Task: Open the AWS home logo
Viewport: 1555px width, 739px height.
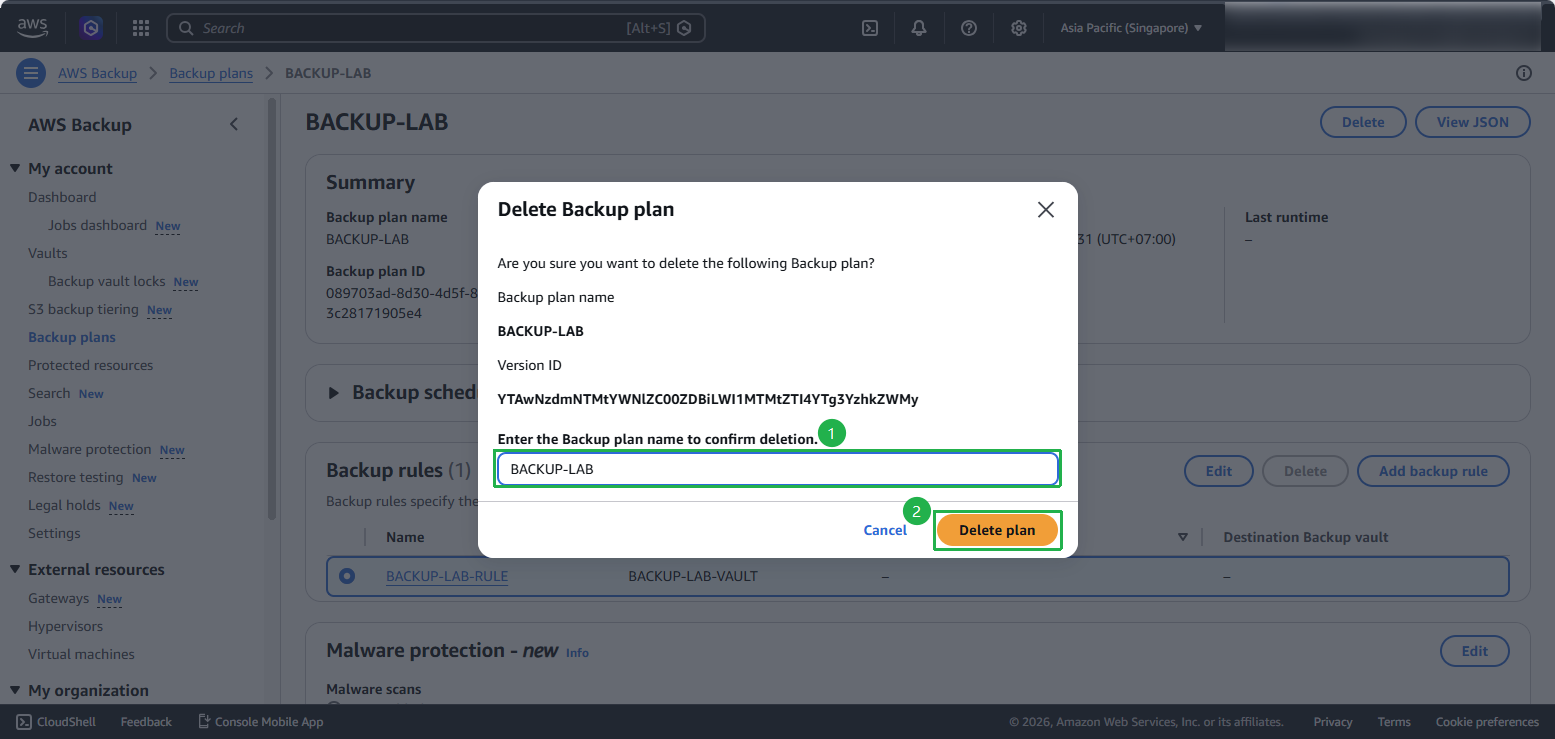Action: [x=33, y=28]
